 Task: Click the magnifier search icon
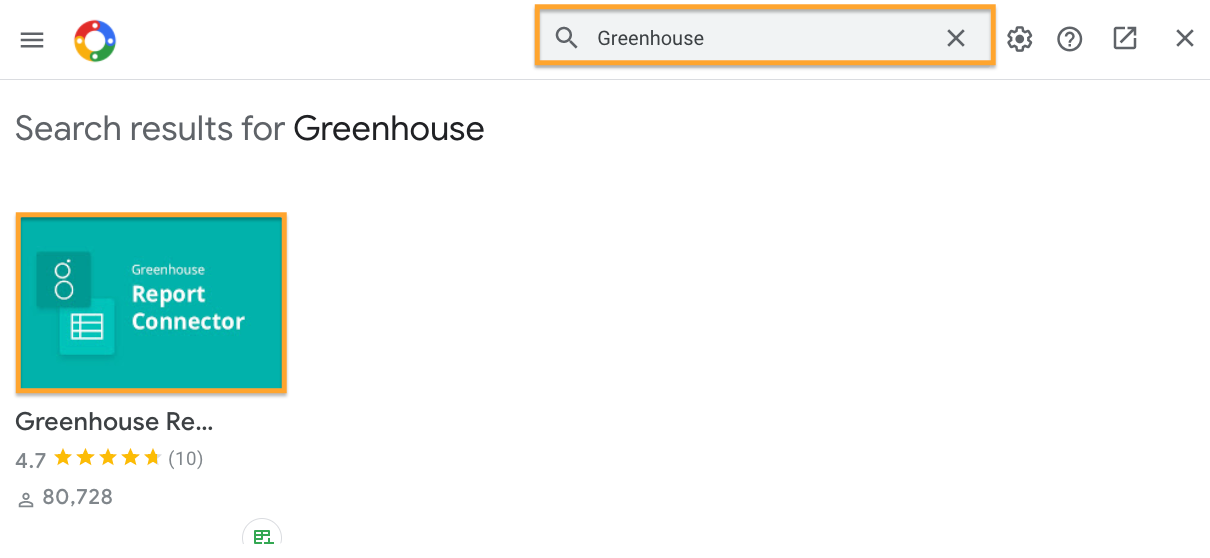pos(567,38)
